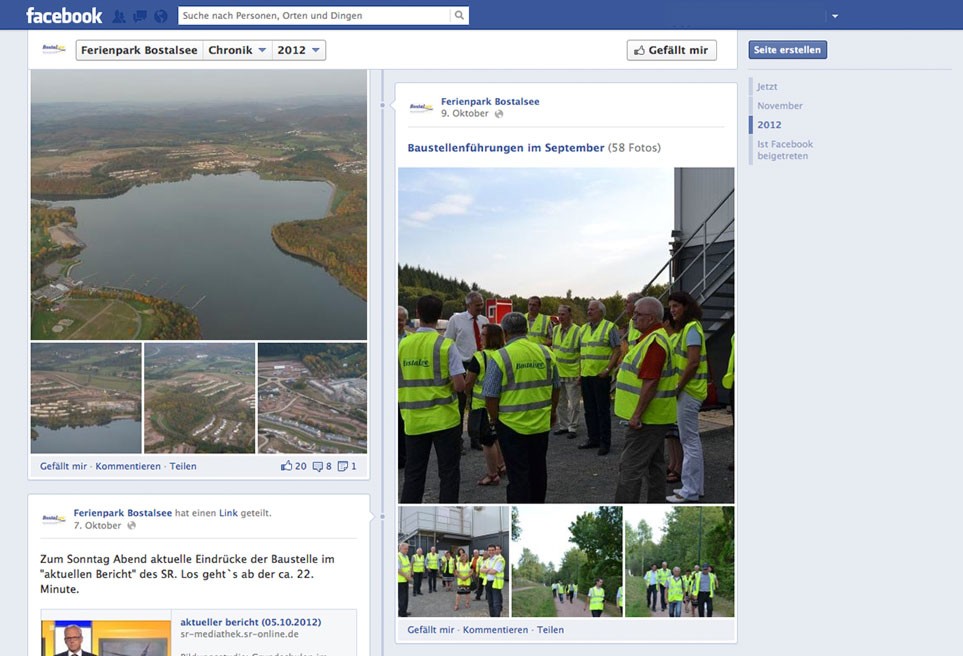The image size is (963, 656).
Task: Open the 9. Oktober timestamp
Action: coord(464,114)
